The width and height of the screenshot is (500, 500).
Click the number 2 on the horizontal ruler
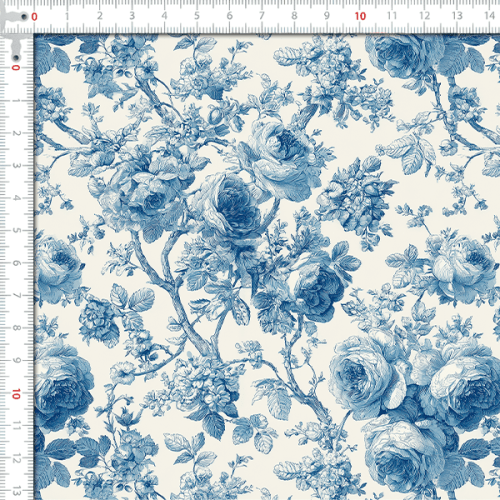pos(99,16)
